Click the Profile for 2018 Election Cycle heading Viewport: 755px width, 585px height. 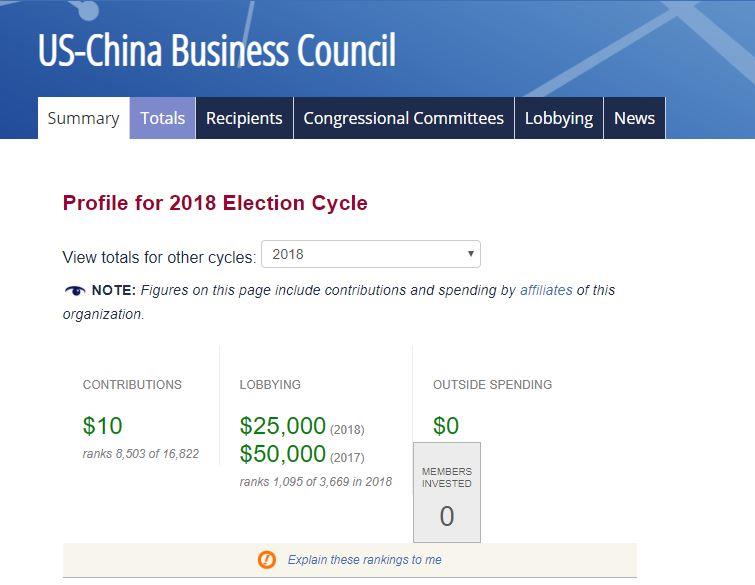point(215,203)
